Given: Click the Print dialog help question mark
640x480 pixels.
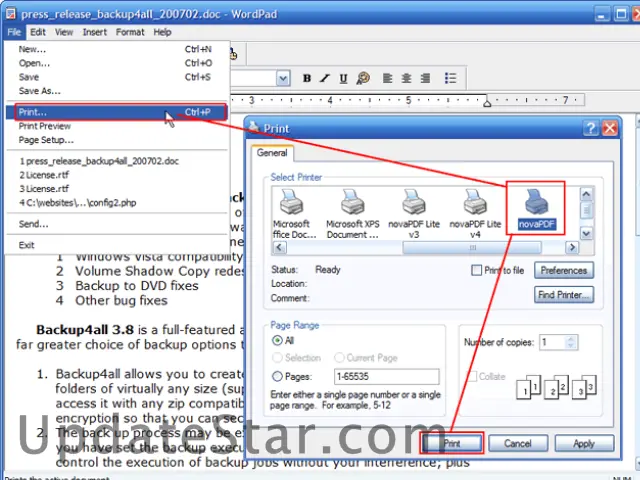Looking at the screenshot, I should tap(591, 129).
